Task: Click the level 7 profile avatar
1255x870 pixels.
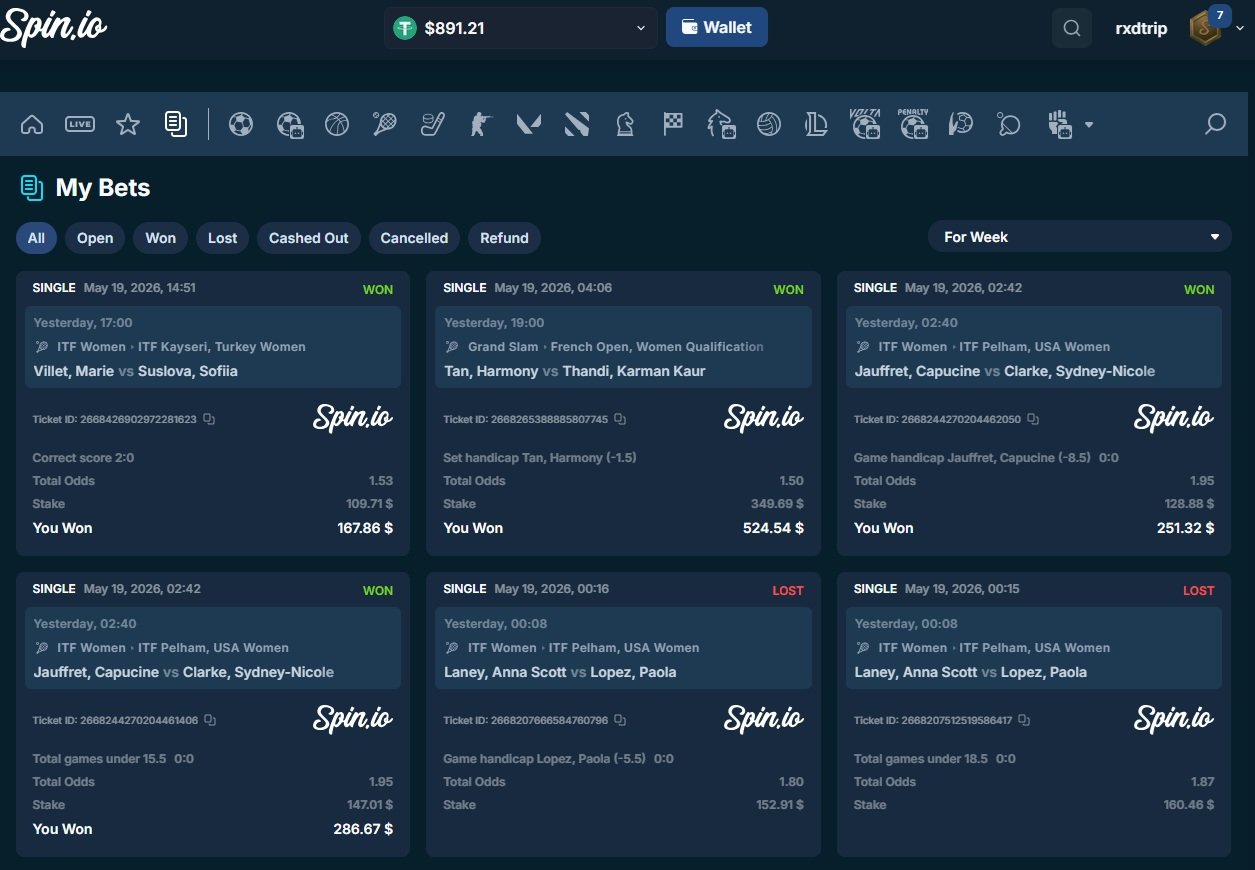Action: (x=1207, y=26)
